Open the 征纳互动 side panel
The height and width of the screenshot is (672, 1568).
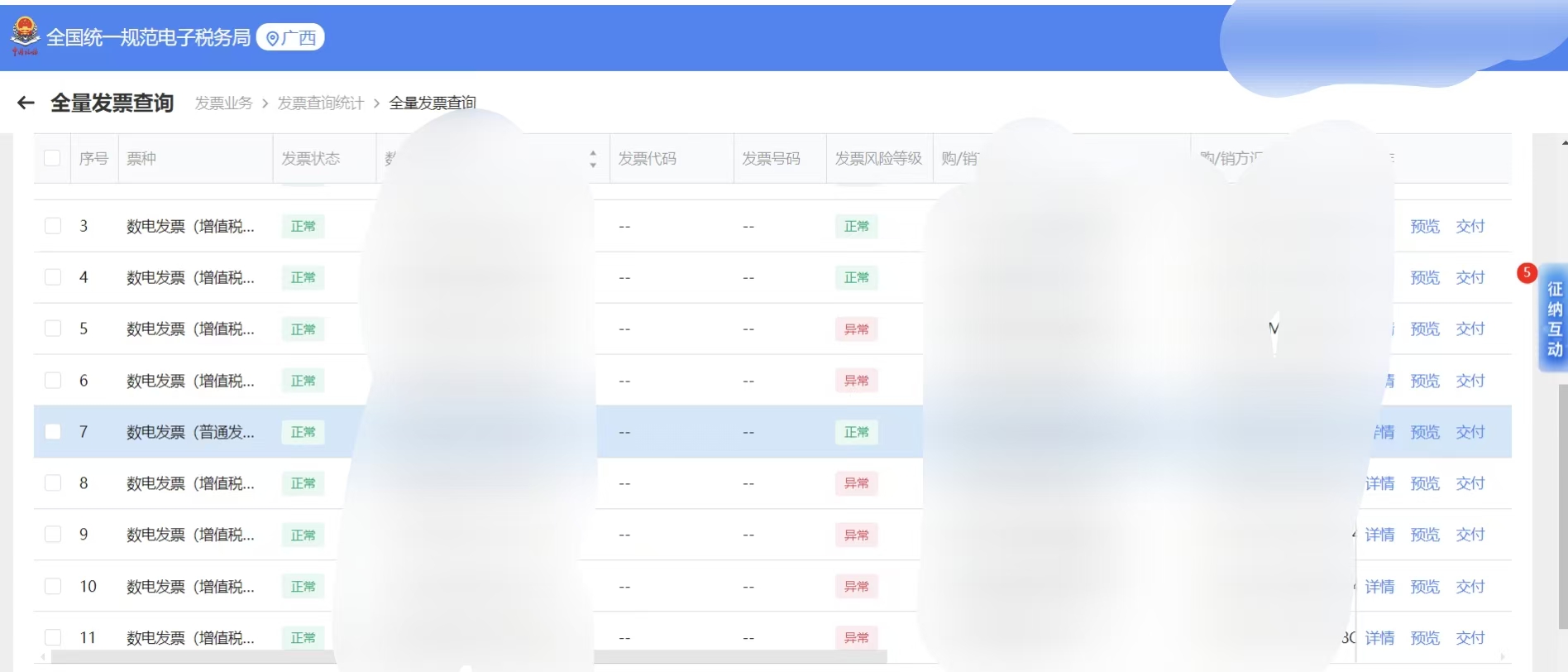tap(1555, 319)
